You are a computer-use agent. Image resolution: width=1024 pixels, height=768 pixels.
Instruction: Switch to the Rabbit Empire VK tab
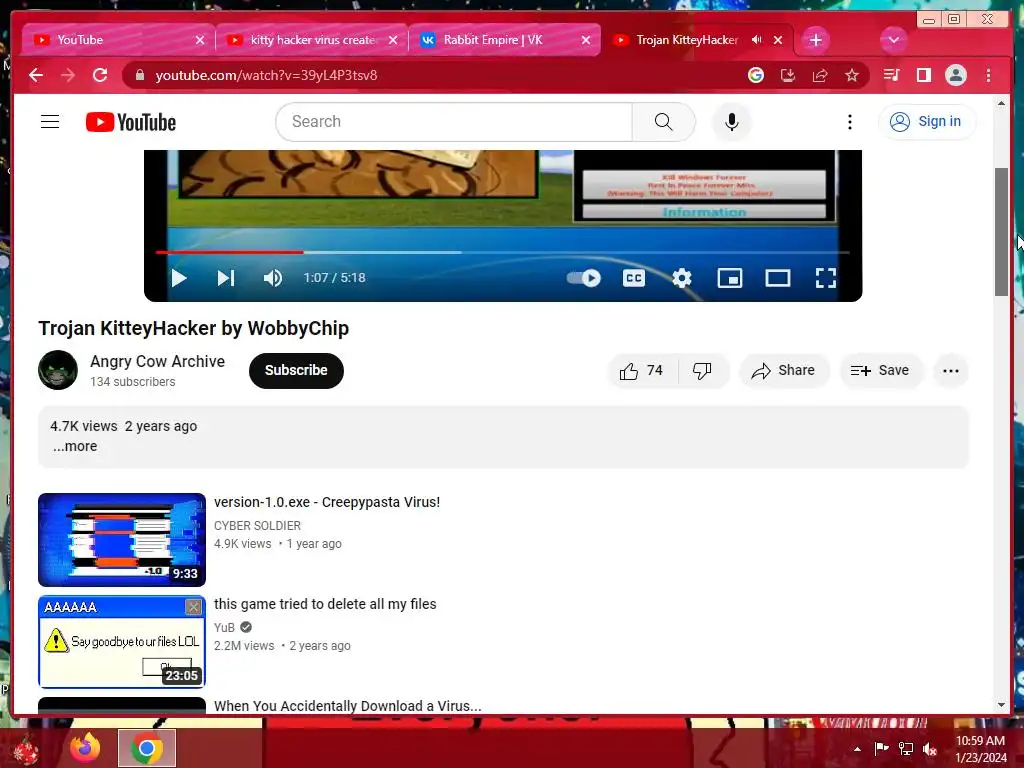(504, 40)
